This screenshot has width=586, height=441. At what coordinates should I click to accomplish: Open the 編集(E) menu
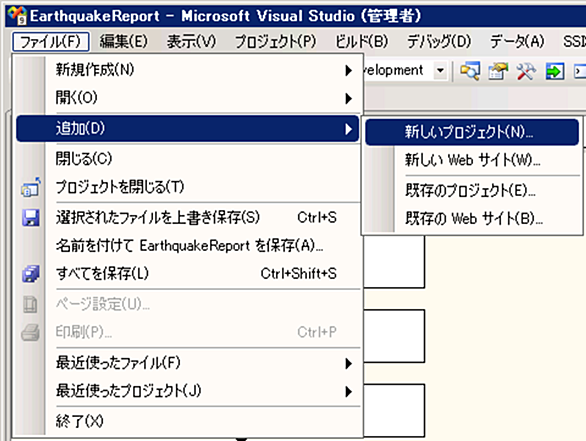(x=124, y=41)
